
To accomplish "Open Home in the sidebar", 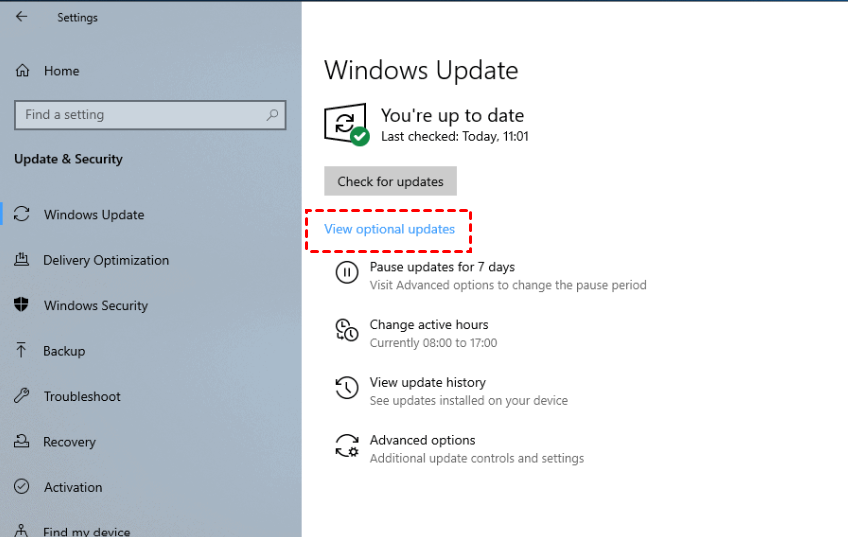I will [x=62, y=71].
